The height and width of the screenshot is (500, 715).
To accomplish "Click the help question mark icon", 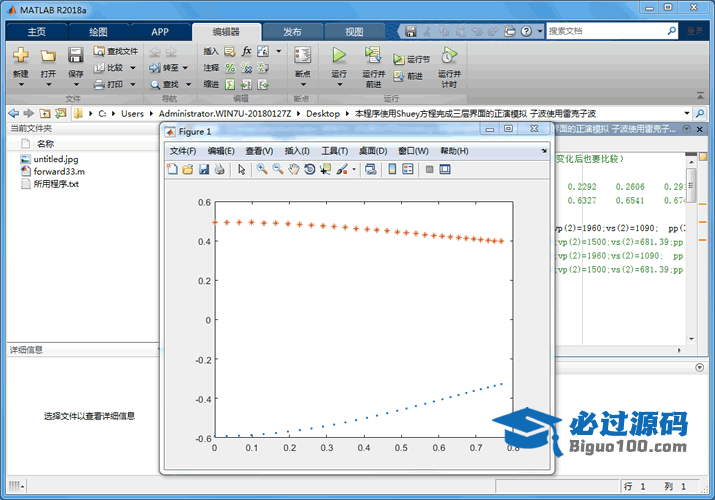I will 526,31.
